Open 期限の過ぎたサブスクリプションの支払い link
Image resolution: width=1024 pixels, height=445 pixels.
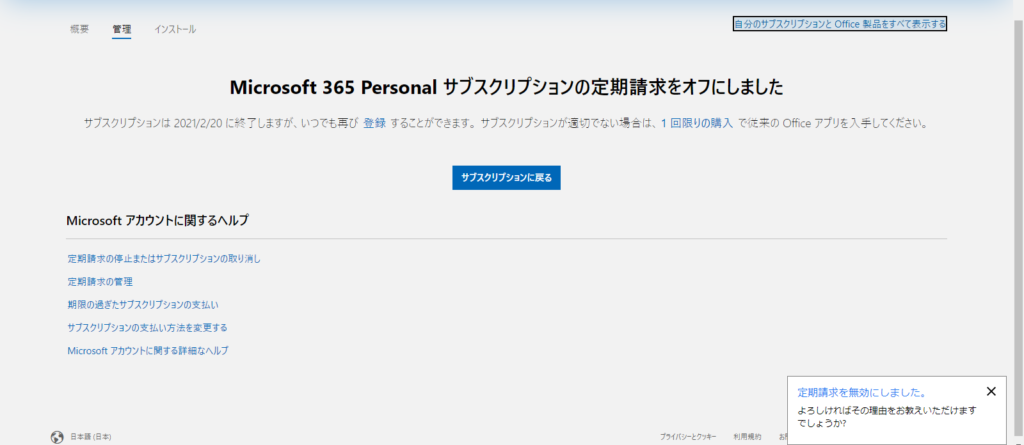pos(143,305)
